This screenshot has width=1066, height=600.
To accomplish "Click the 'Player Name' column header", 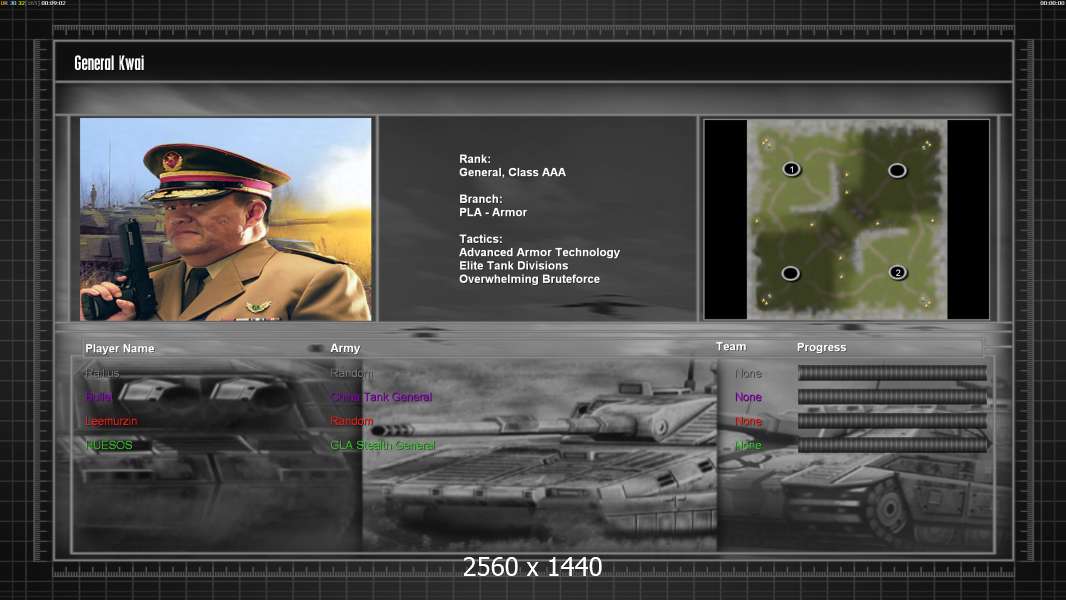I will tap(120, 348).
